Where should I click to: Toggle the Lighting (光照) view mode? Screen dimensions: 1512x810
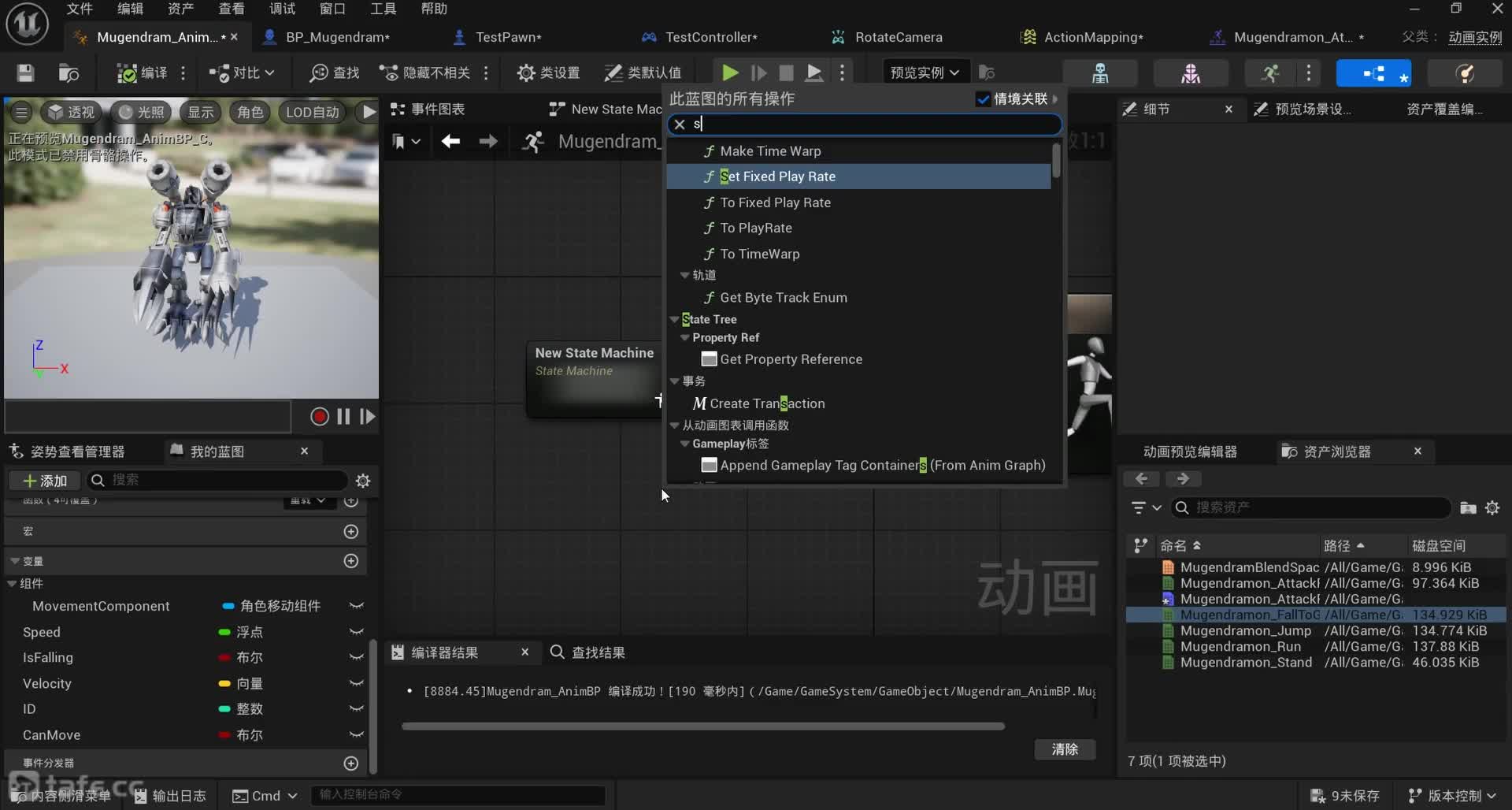pos(142,112)
